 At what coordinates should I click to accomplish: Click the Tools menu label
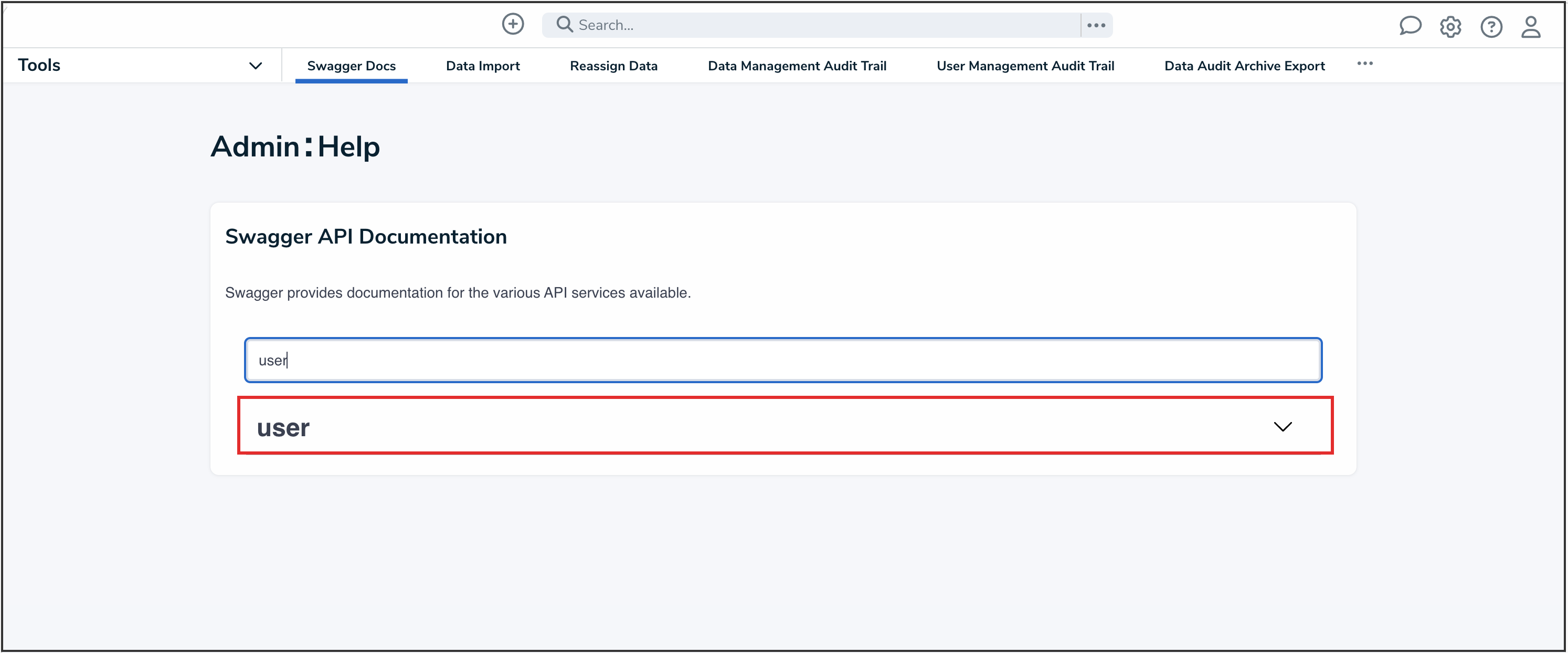[39, 65]
